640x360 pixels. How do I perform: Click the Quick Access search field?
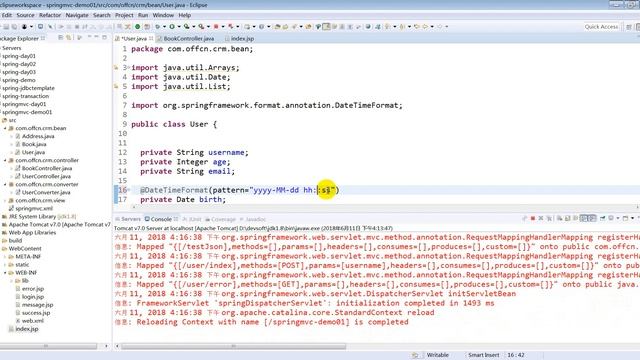pos(601,27)
